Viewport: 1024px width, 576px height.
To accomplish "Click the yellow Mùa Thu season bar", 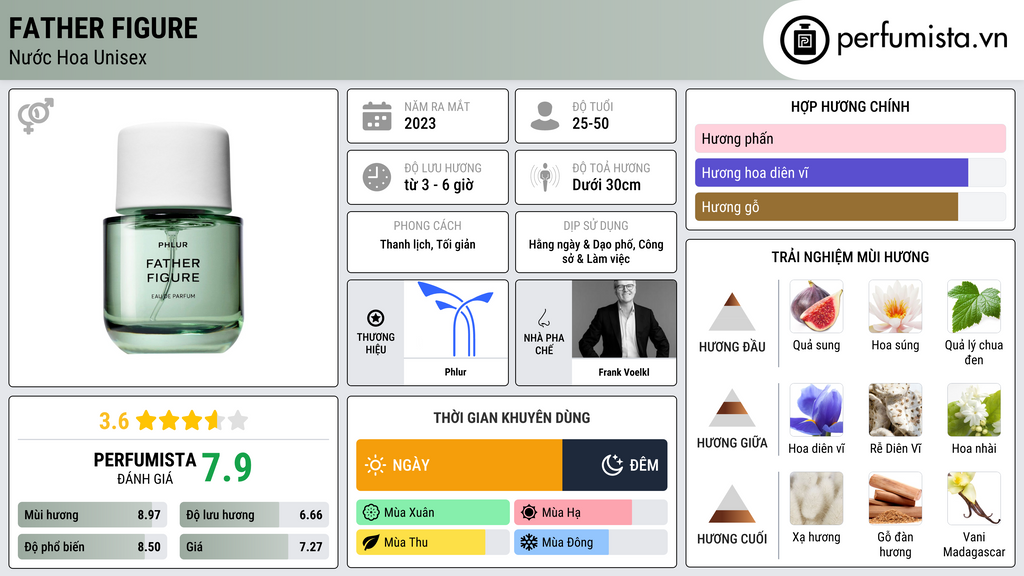I will click(x=421, y=542).
